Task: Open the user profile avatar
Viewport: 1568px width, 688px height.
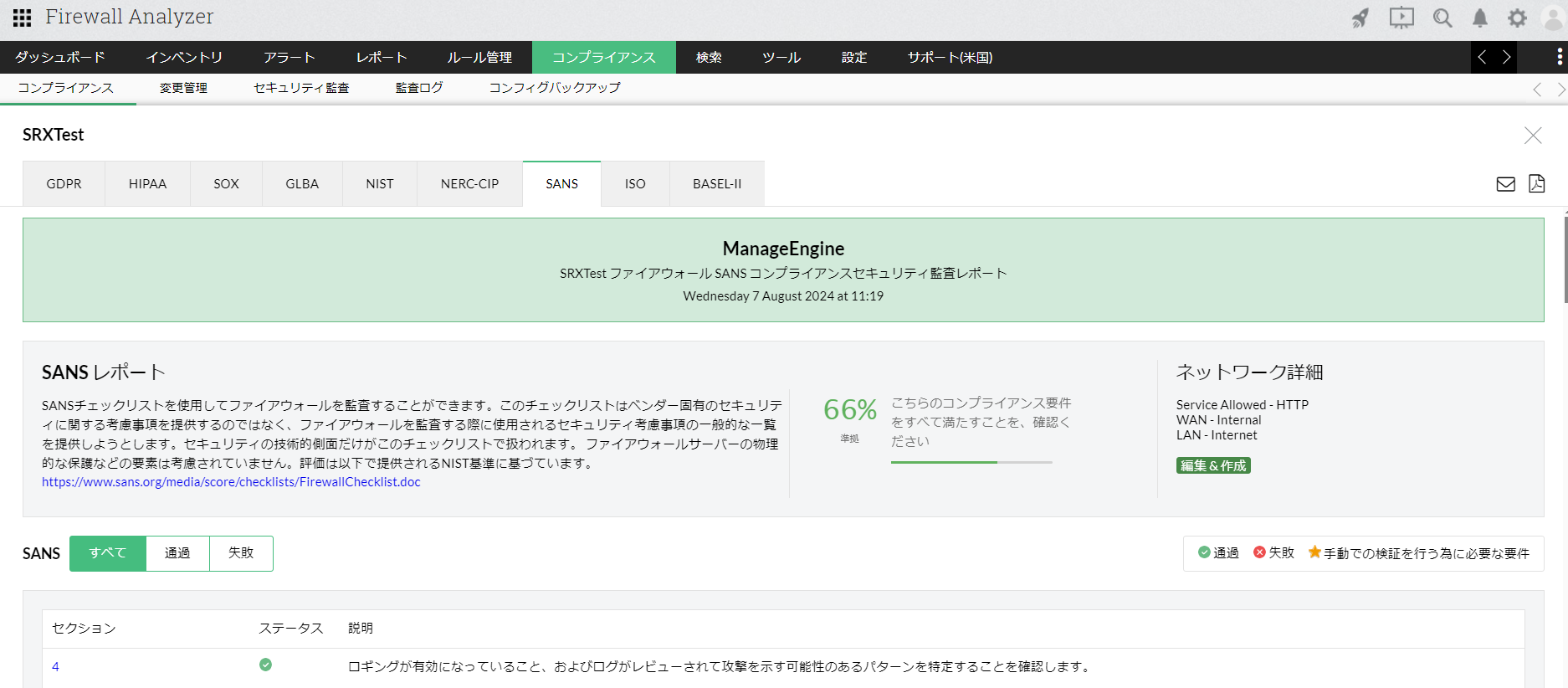Action: pos(1553,18)
